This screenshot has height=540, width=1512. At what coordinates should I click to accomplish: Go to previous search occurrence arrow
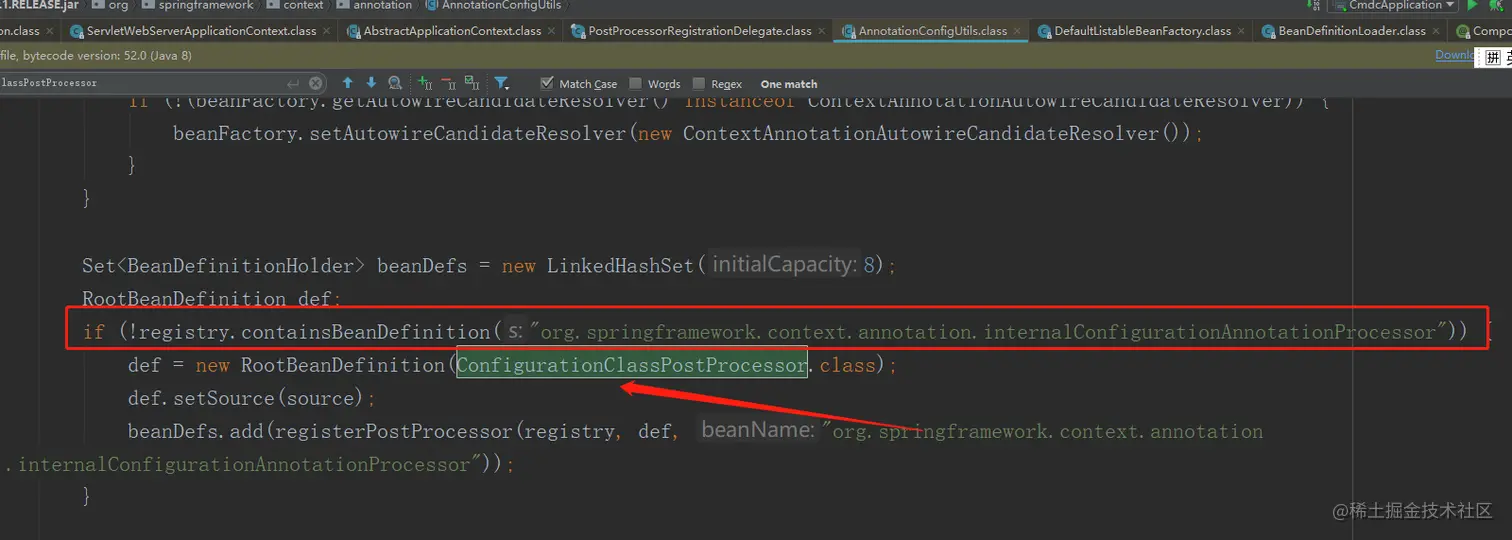348,84
